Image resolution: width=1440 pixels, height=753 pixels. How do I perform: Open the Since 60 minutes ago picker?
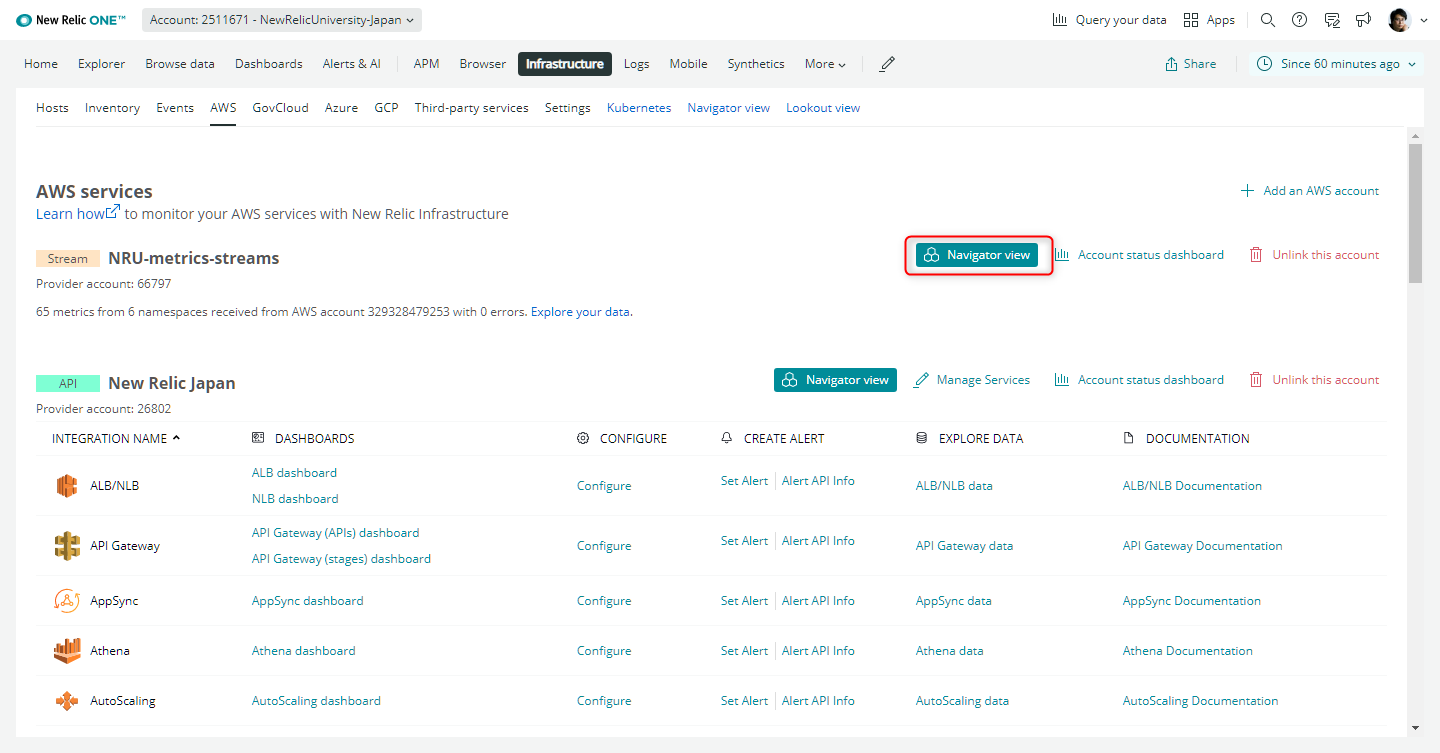[1336, 64]
